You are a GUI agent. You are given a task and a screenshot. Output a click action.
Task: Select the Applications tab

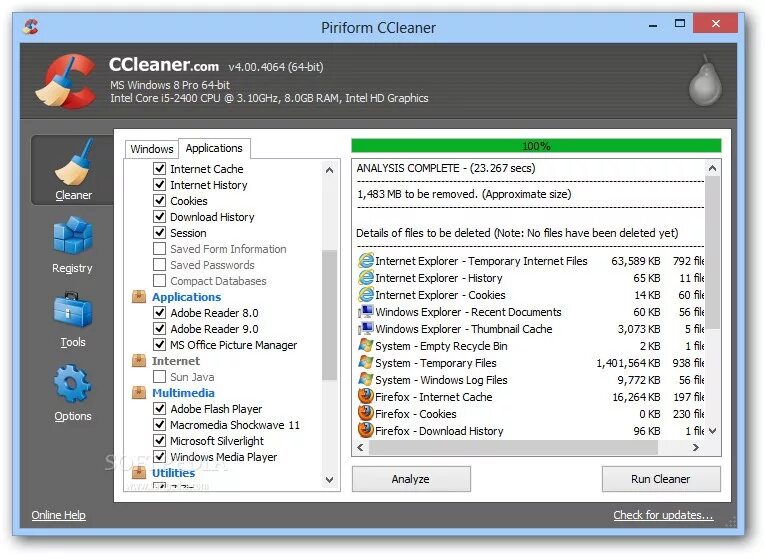214,148
